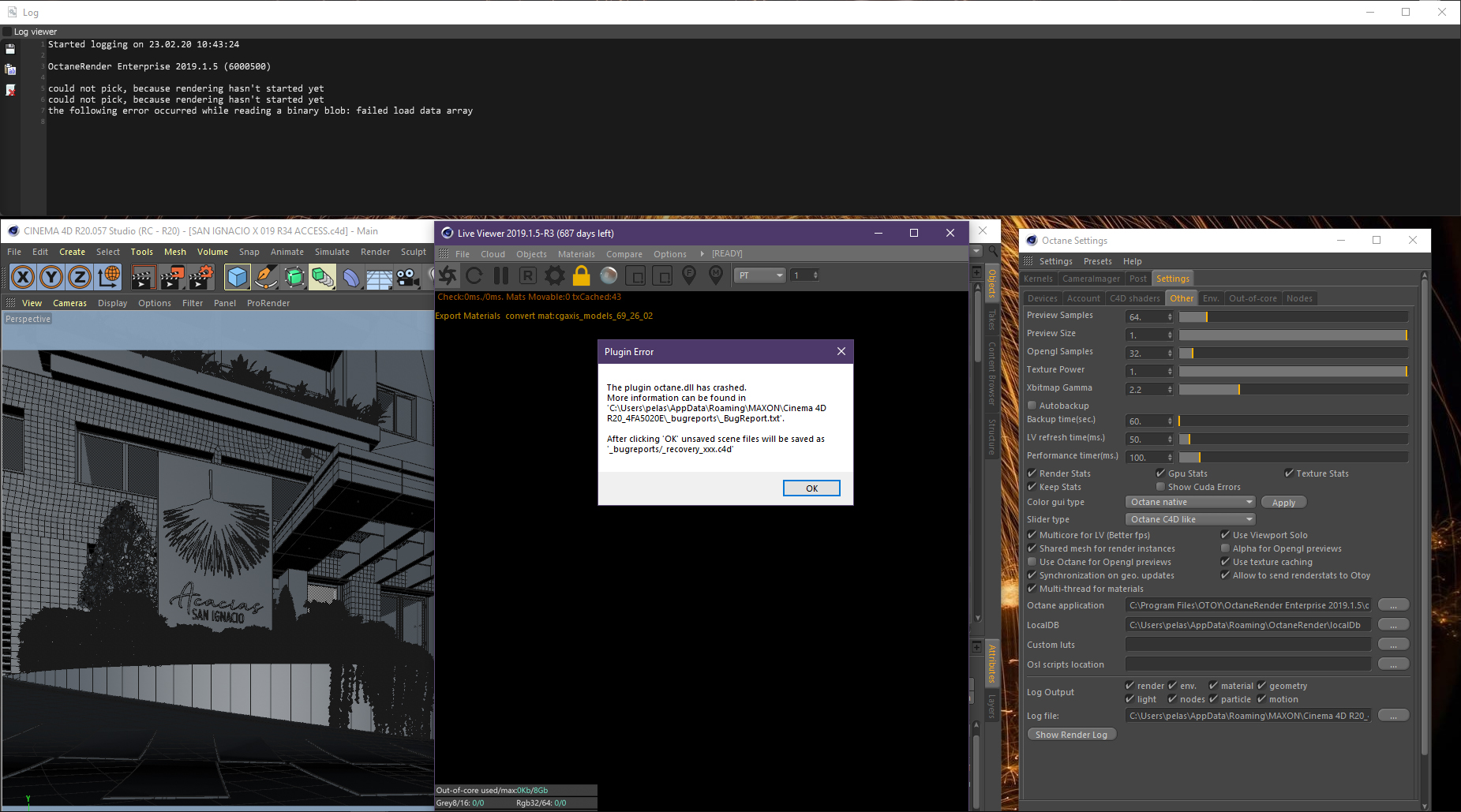The image size is (1461, 812).
Task: Select the blue Cube primitive tool
Action: [237, 276]
